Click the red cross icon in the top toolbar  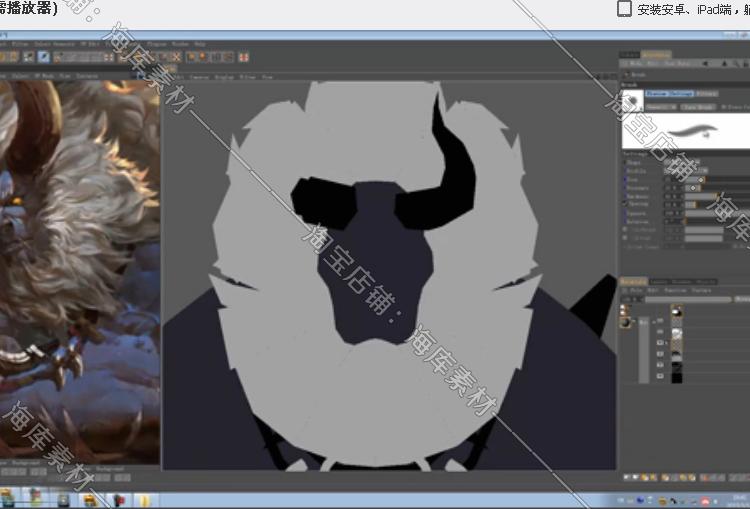tap(243, 57)
